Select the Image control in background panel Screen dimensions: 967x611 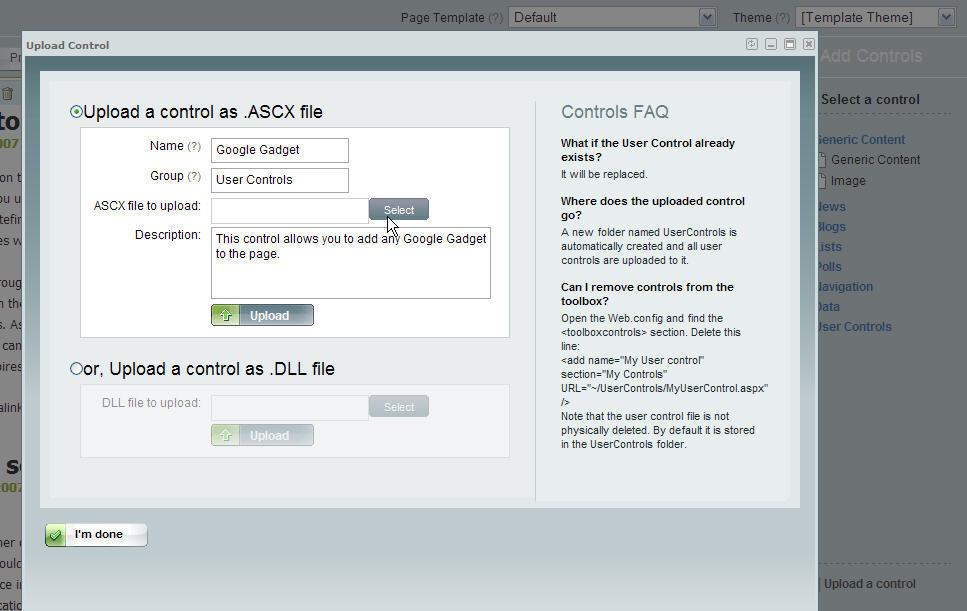(848, 181)
